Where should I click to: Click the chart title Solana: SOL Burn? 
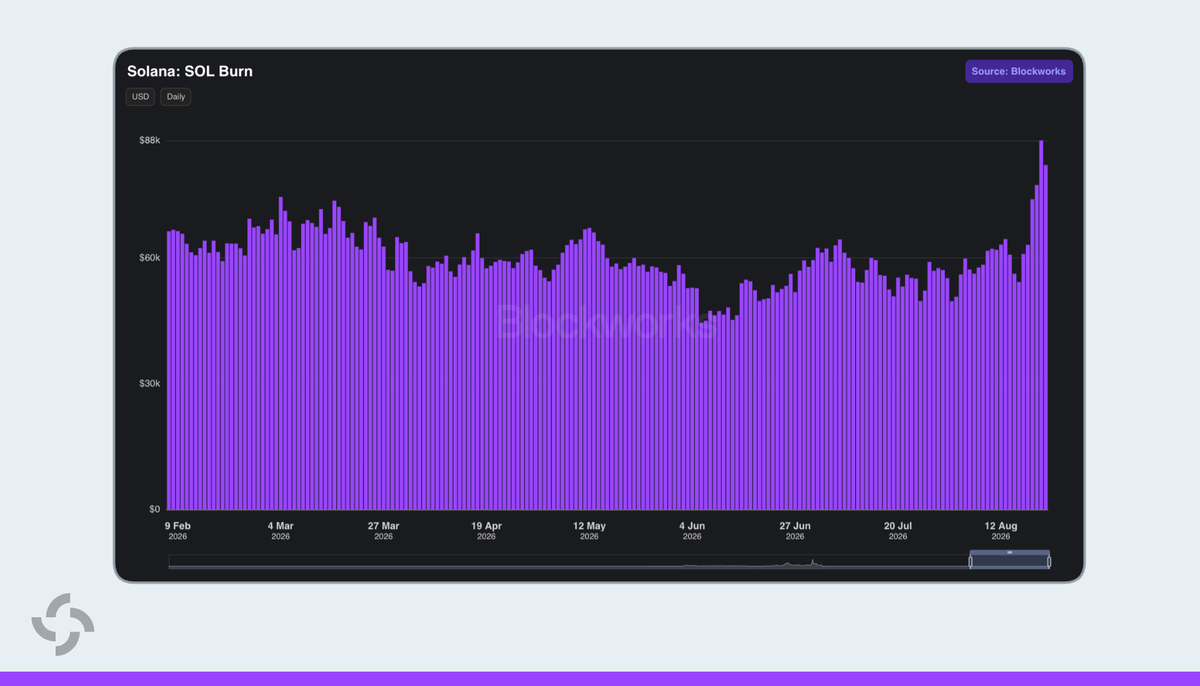(x=190, y=72)
